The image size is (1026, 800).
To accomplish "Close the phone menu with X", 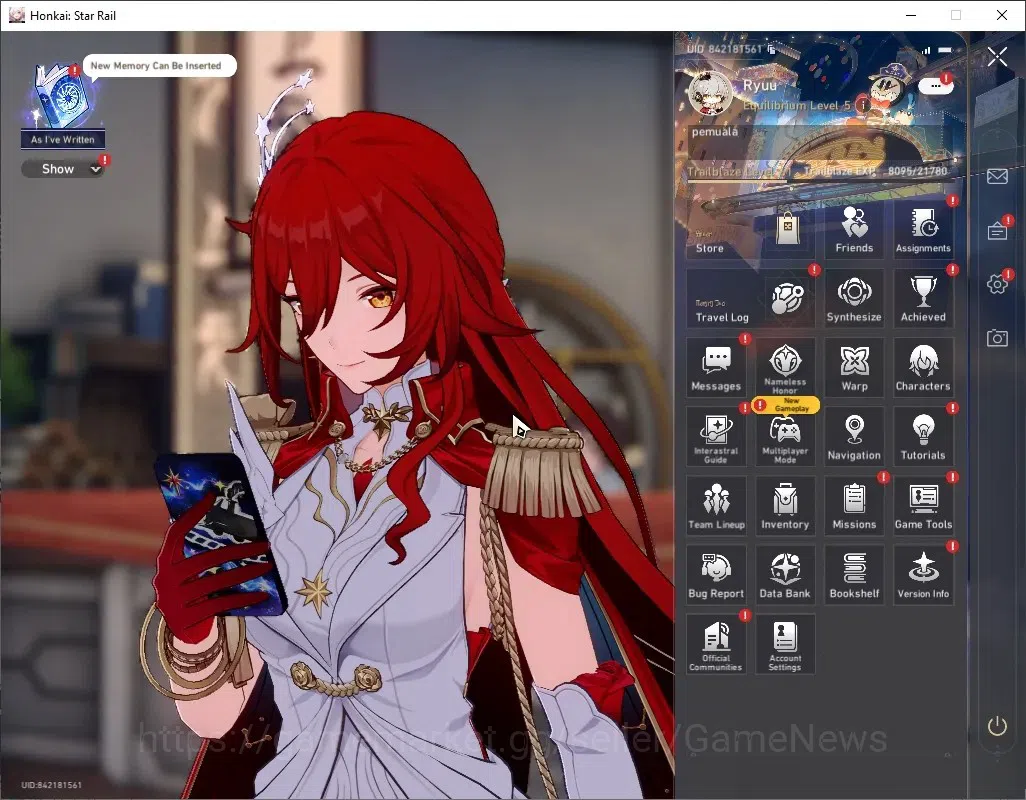I will pos(997,57).
